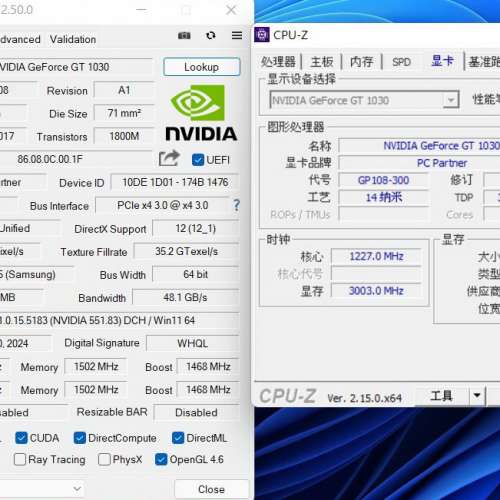The image size is (500, 500).
Task: Click the CPU-Z 显存 clock value 3003.0 MHz
Action: pos(376,291)
